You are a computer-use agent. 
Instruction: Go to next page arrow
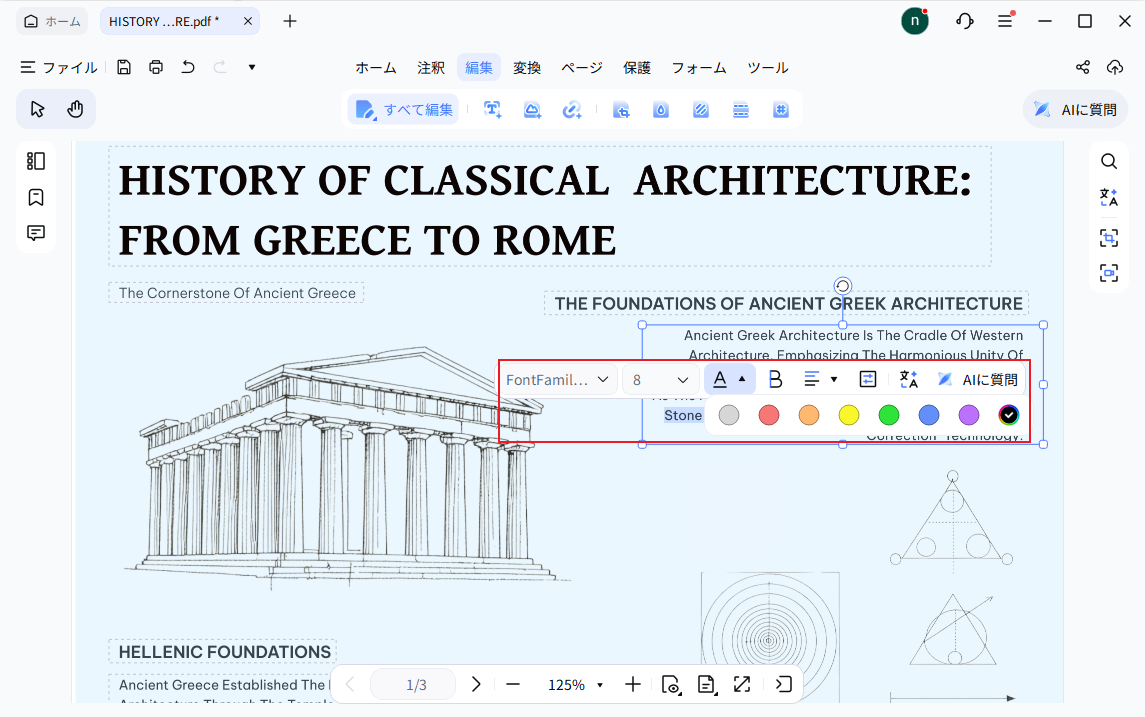coord(475,685)
